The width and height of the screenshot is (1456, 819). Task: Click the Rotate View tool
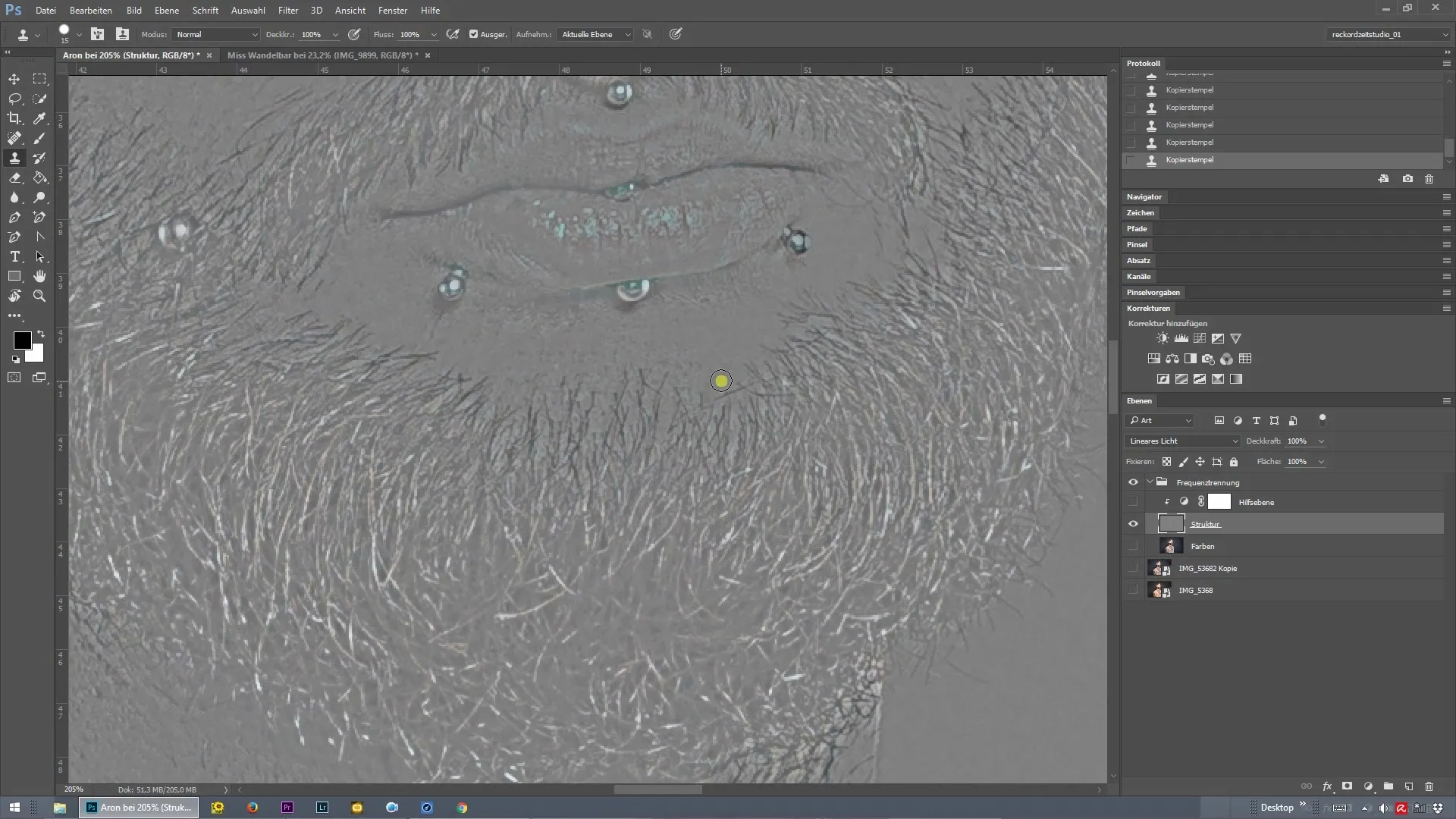(x=14, y=296)
